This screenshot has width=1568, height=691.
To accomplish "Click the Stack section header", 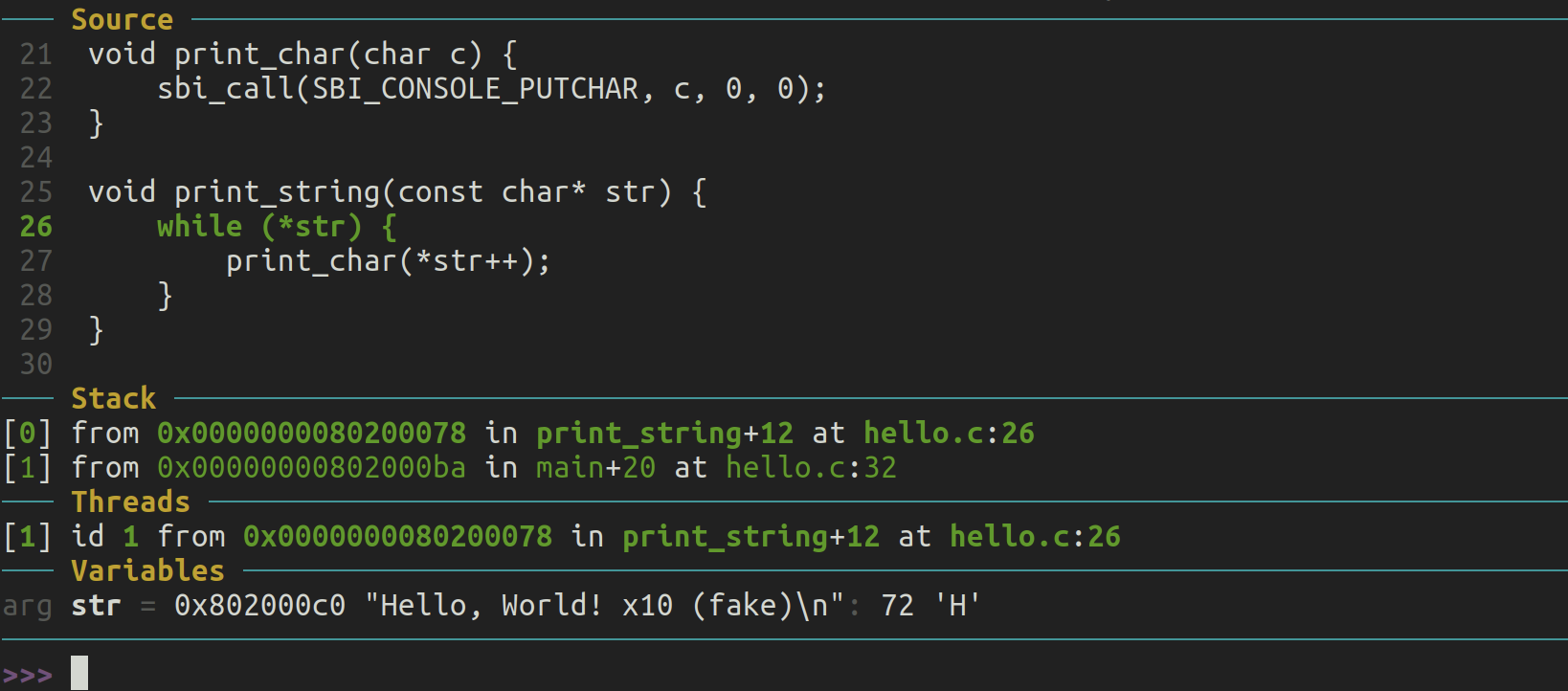I will pos(114,398).
